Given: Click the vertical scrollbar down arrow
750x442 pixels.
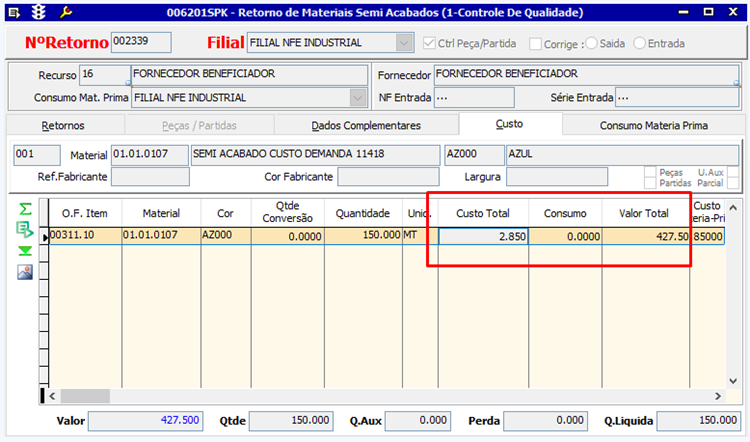Looking at the screenshot, I should pos(733,381).
